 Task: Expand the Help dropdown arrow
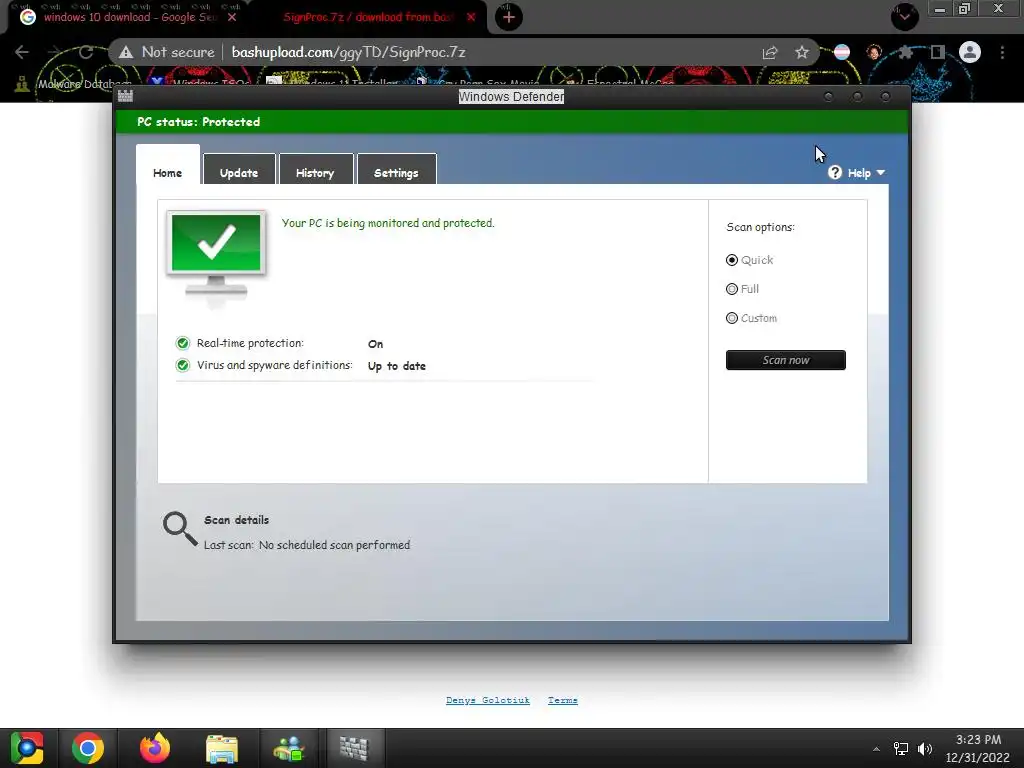[x=881, y=172]
